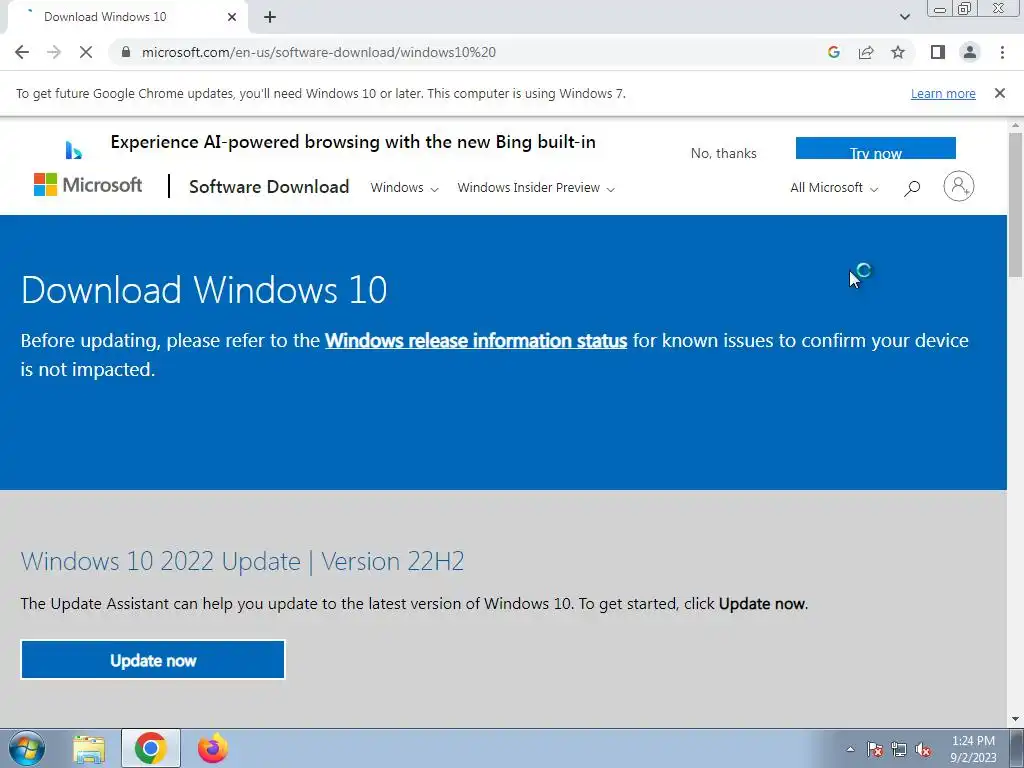Open site search magnifier icon
This screenshot has height=768, width=1024.
click(912, 188)
